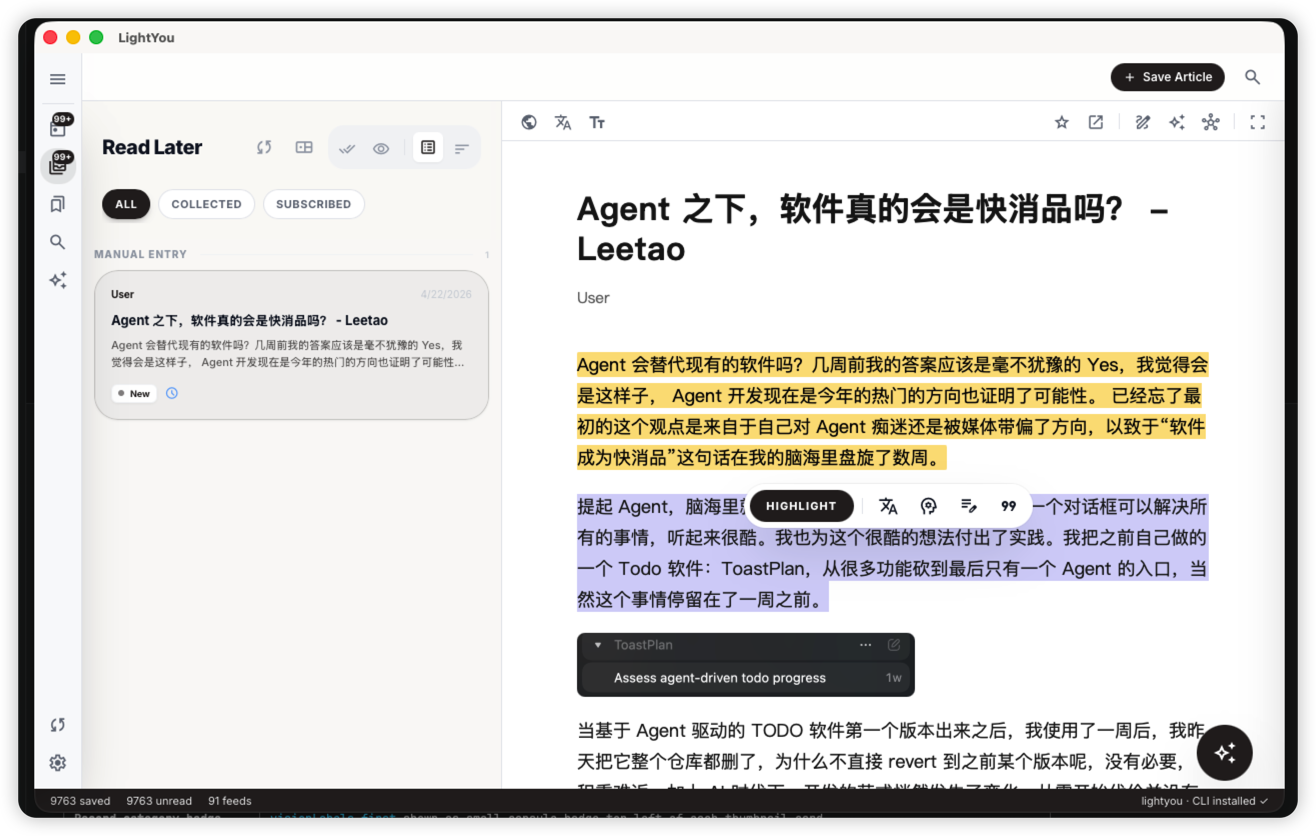This screenshot has height=836, width=1316.
Task: Open original web page globe icon
Action: (529, 122)
